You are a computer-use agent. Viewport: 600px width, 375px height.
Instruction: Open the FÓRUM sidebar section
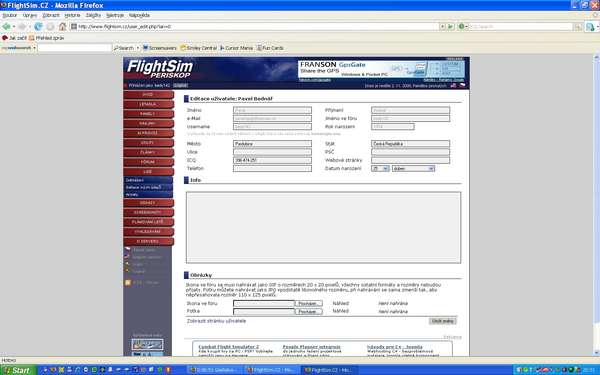[148, 162]
